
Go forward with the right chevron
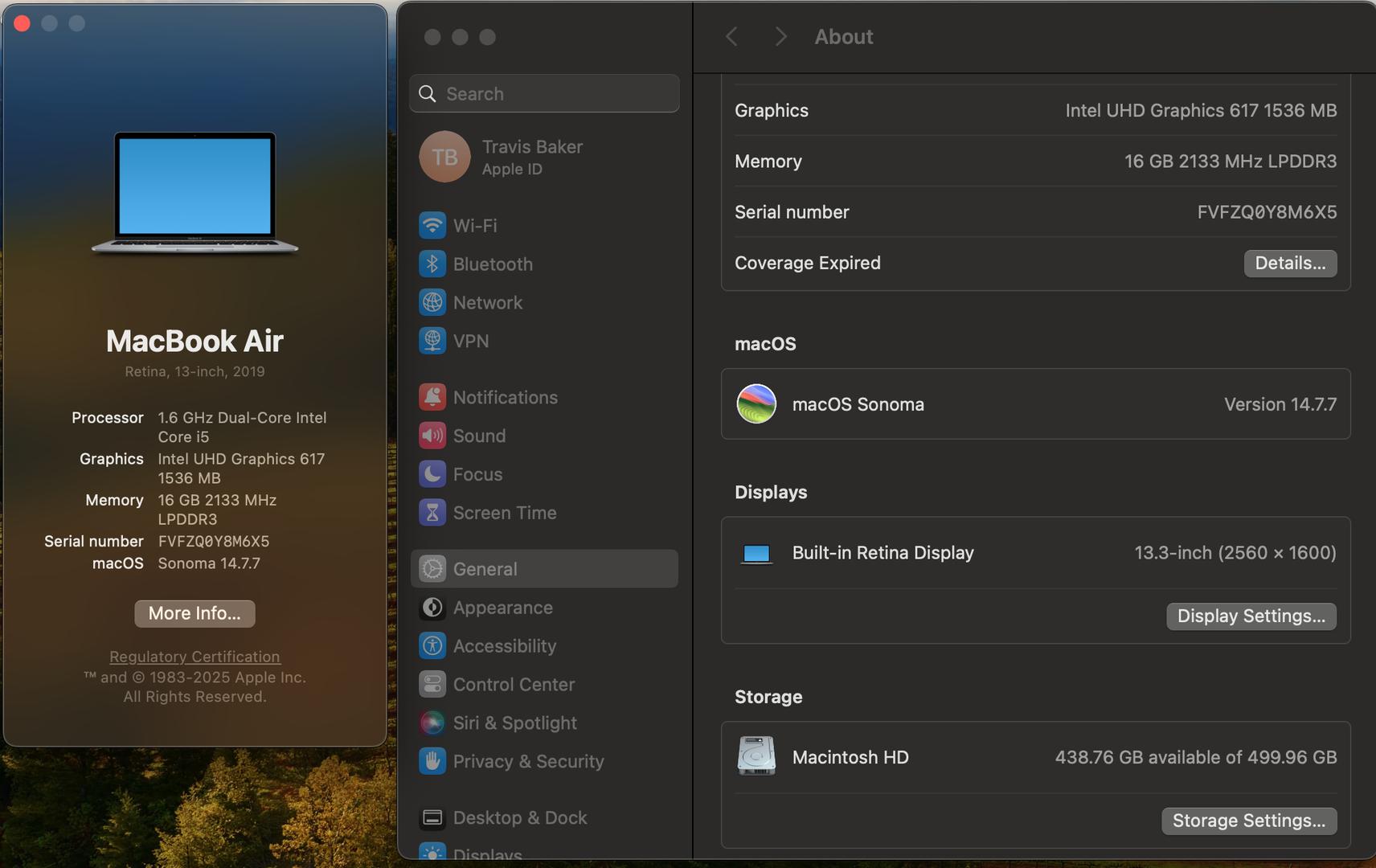tap(780, 37)
